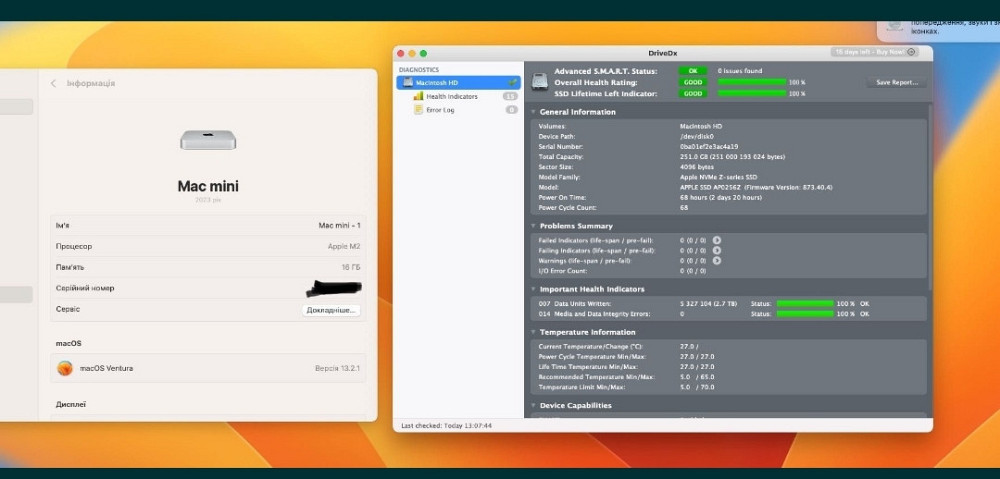Click the Mac mini - 1 name field
This screenshot has height=479, width=1000.
pos(339,226)
